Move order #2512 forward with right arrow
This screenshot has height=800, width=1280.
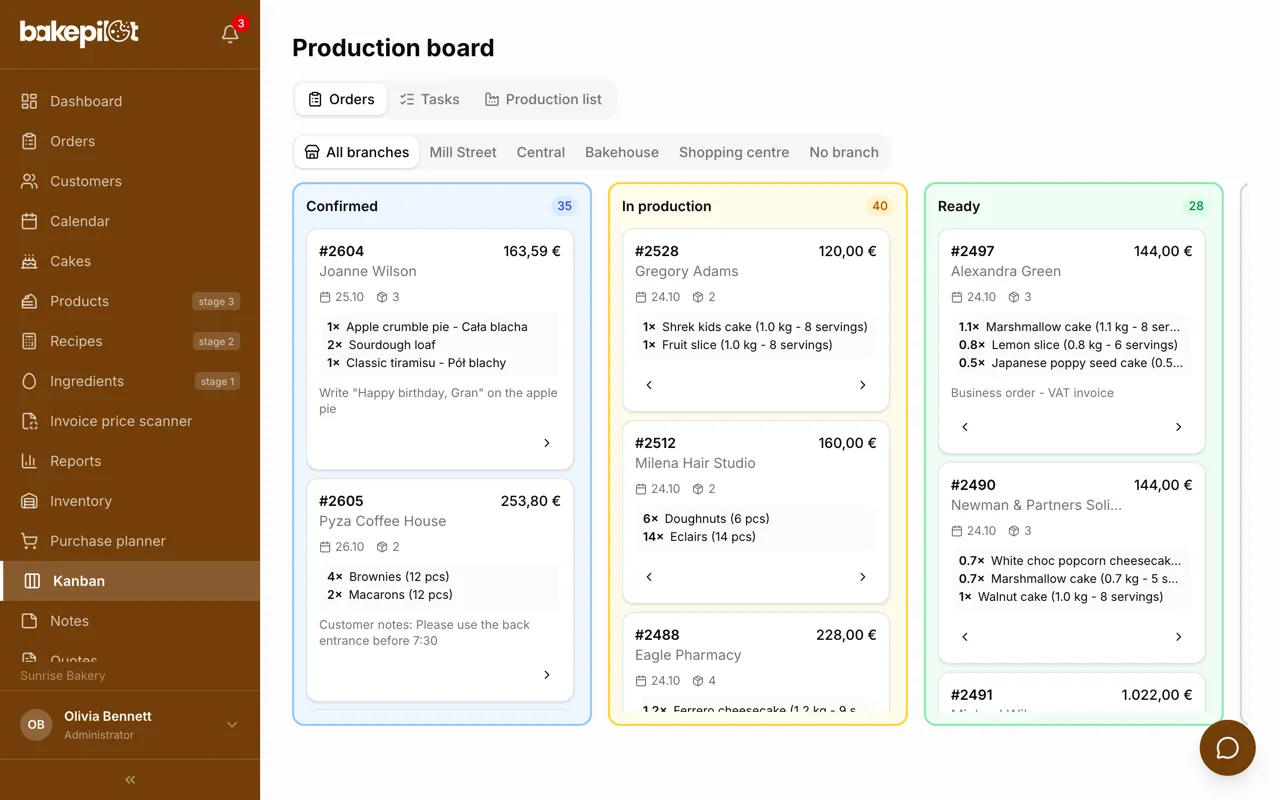pyautogui.click(x=863, y=577)
